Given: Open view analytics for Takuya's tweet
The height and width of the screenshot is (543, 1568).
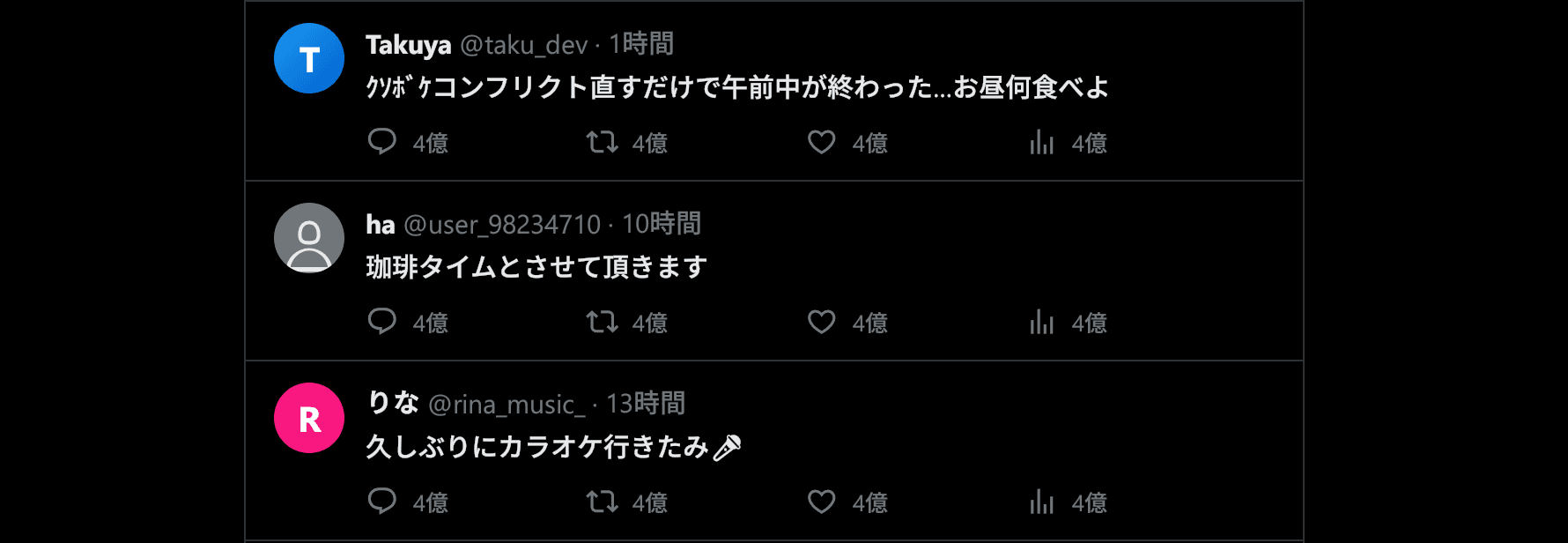Looking at the screenshot, I should (1042, 142).
